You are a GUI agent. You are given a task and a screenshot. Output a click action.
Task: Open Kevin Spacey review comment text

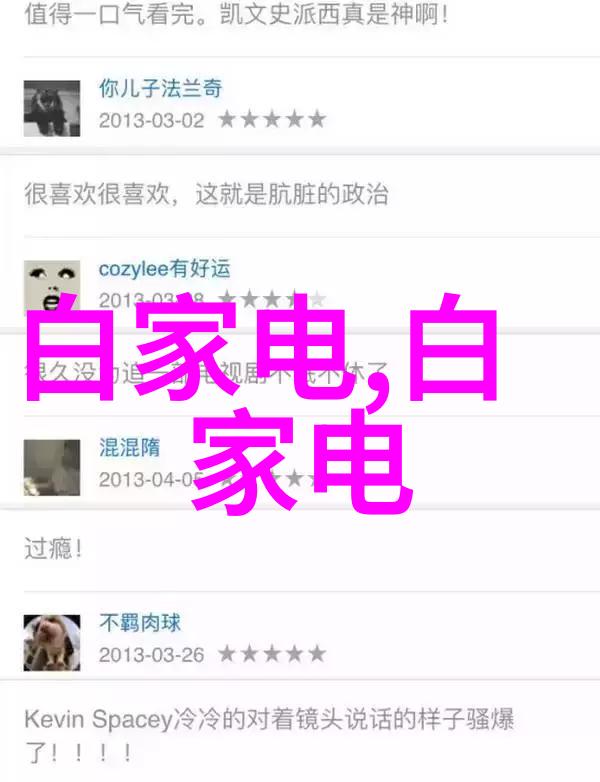[x=269, y=735]
